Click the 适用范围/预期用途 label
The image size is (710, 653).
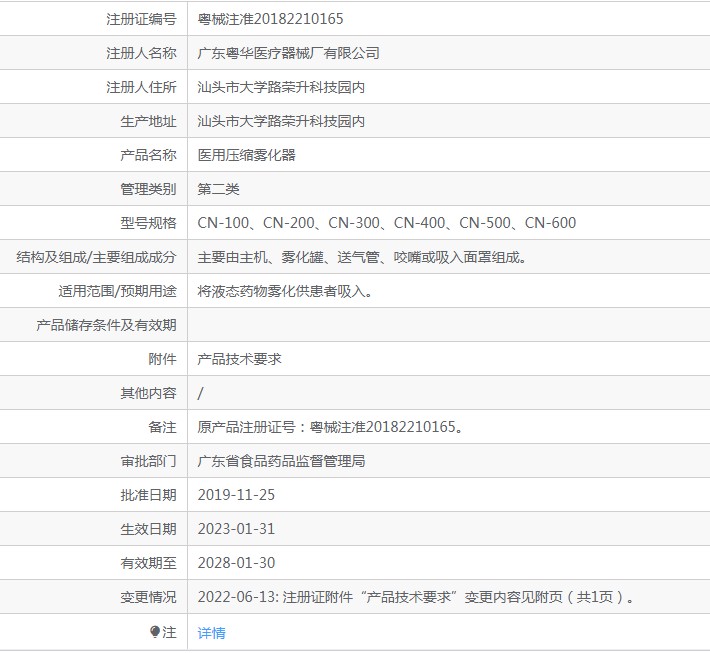coord(117,291)
